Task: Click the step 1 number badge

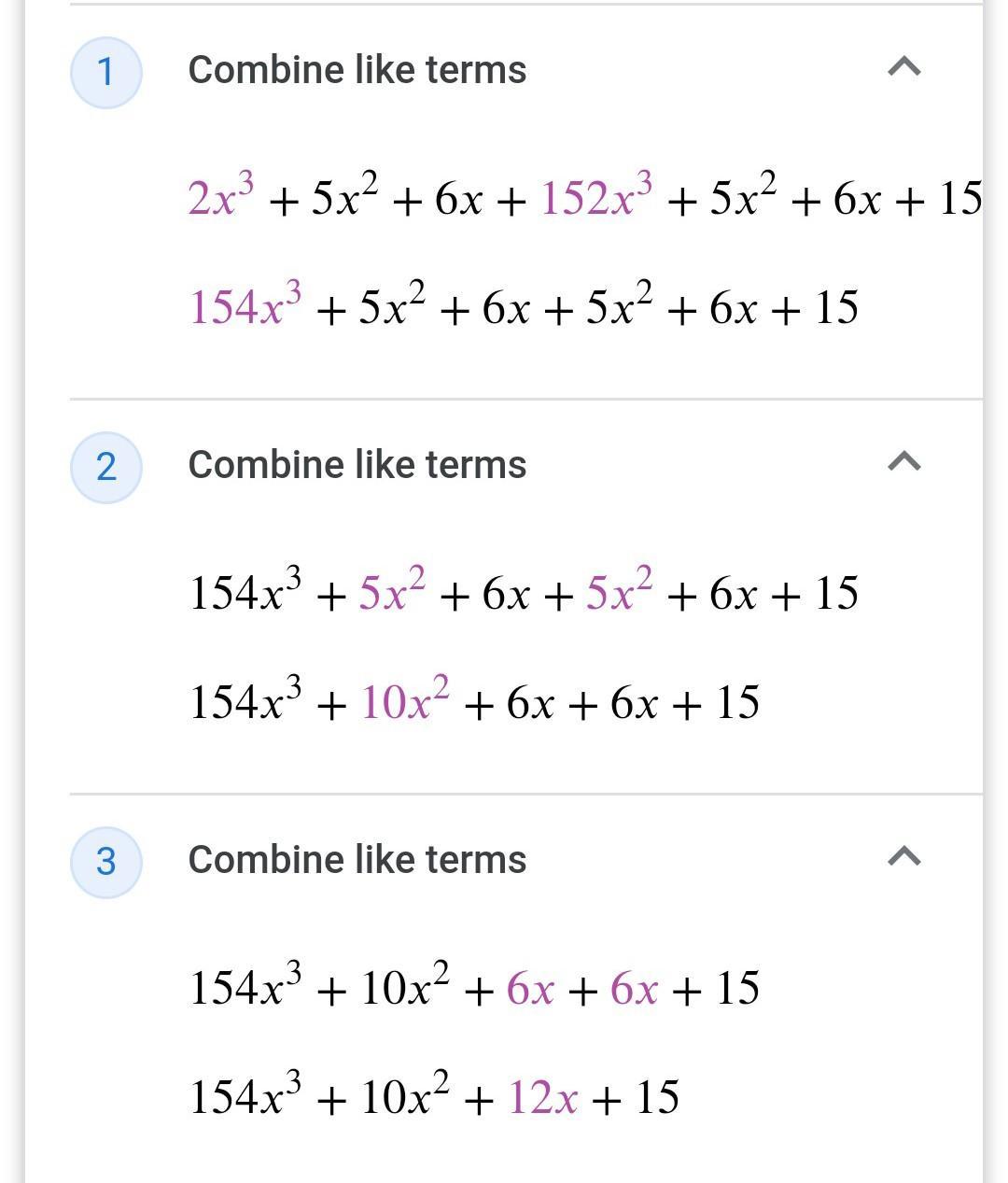Action: (106, 72)
